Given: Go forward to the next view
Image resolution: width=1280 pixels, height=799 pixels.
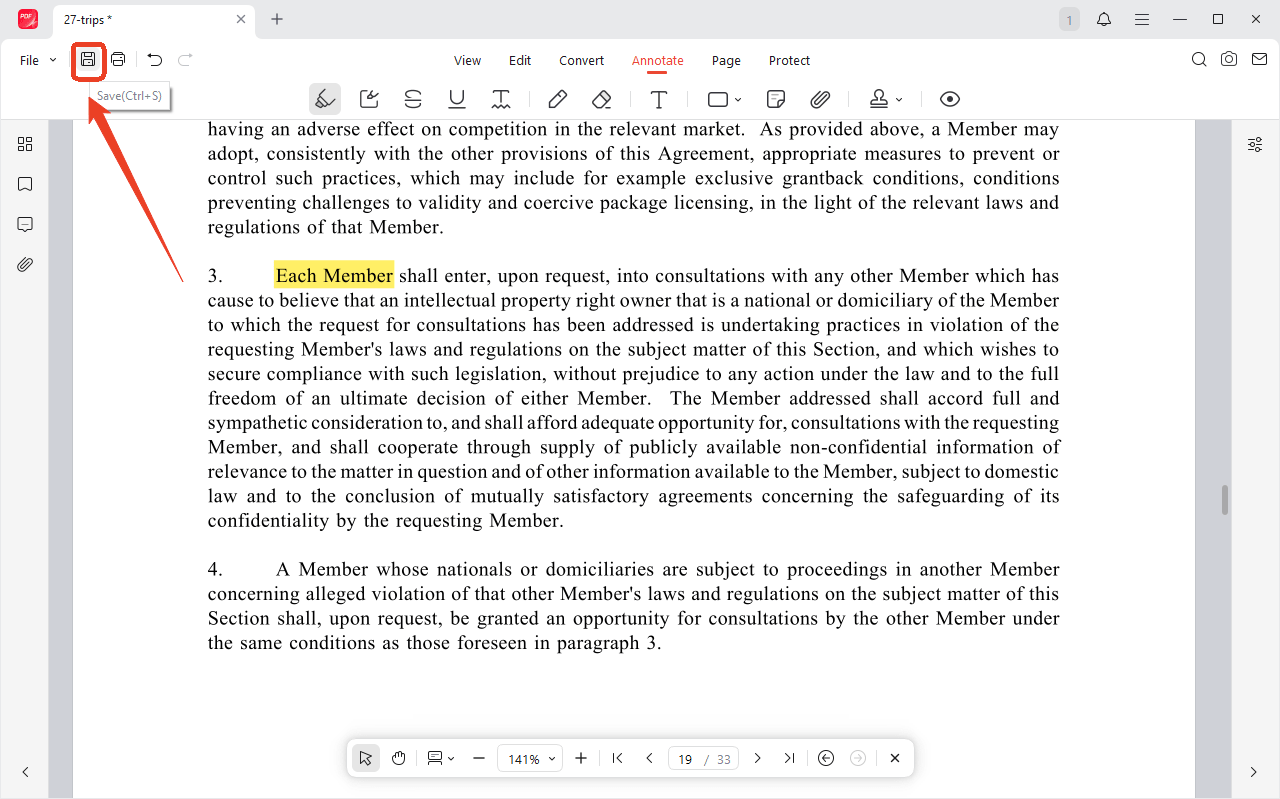Looking at the screenshot, I should click(858, 758).
